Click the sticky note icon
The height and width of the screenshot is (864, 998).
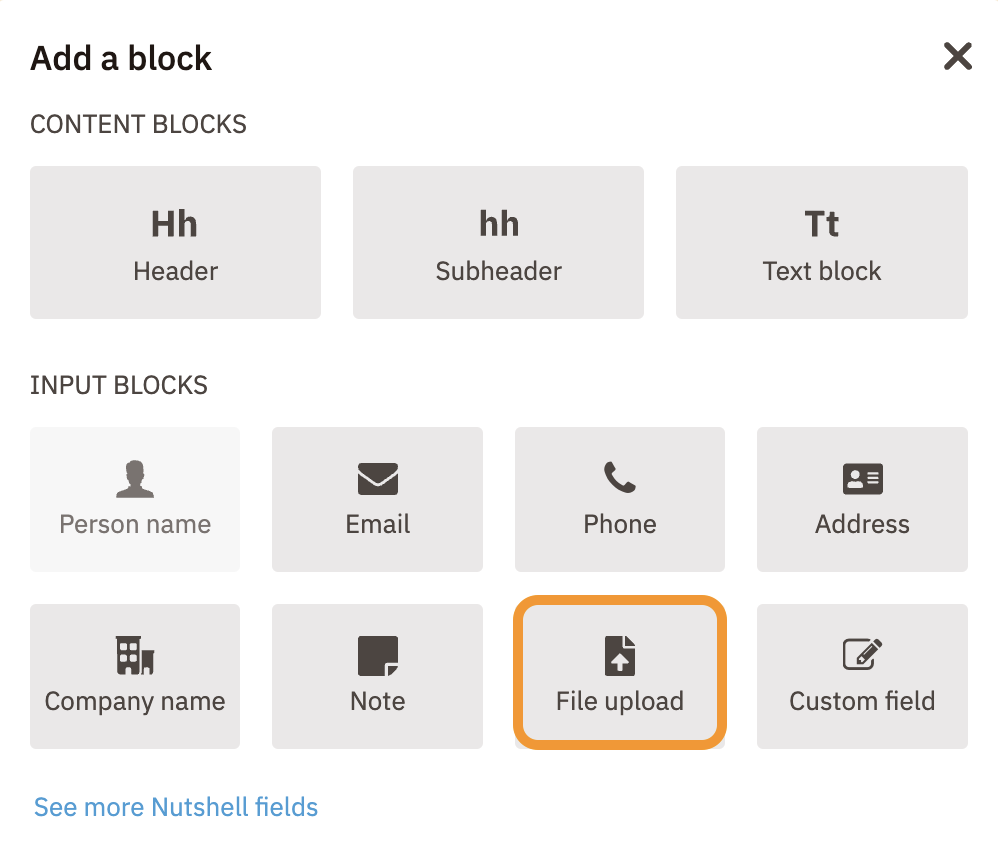[x=377, y=656]
